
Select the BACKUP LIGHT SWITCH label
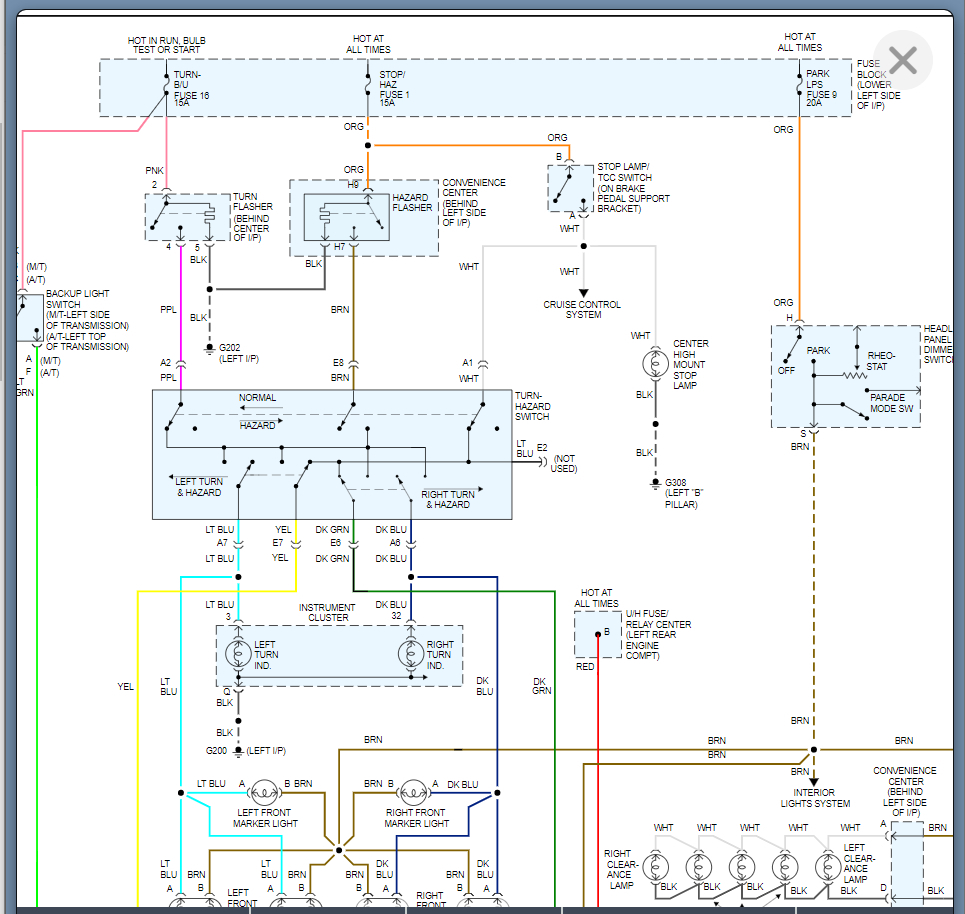click(x=87, y=320)
